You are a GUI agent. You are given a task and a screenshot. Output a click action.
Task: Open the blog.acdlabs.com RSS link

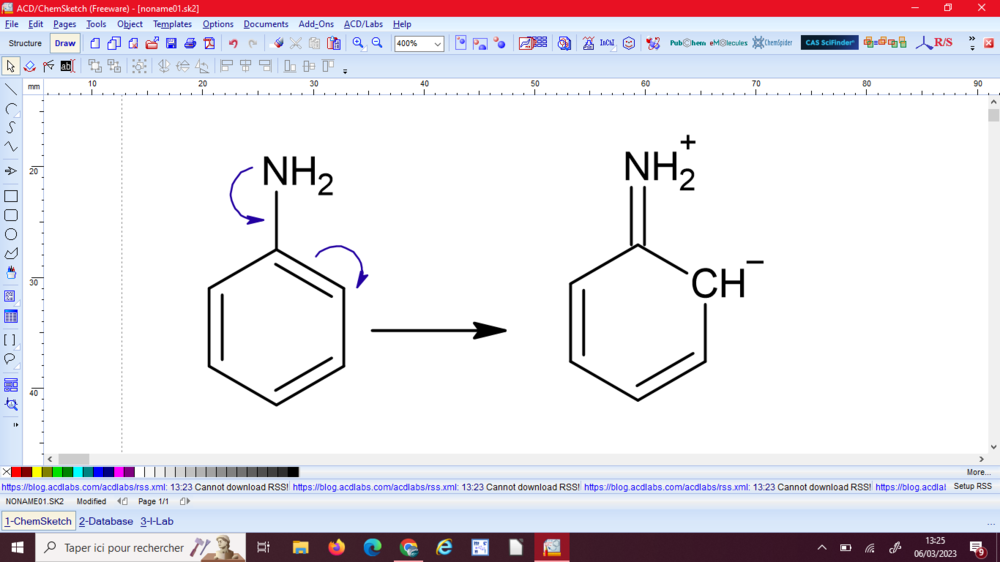(85, 487)
